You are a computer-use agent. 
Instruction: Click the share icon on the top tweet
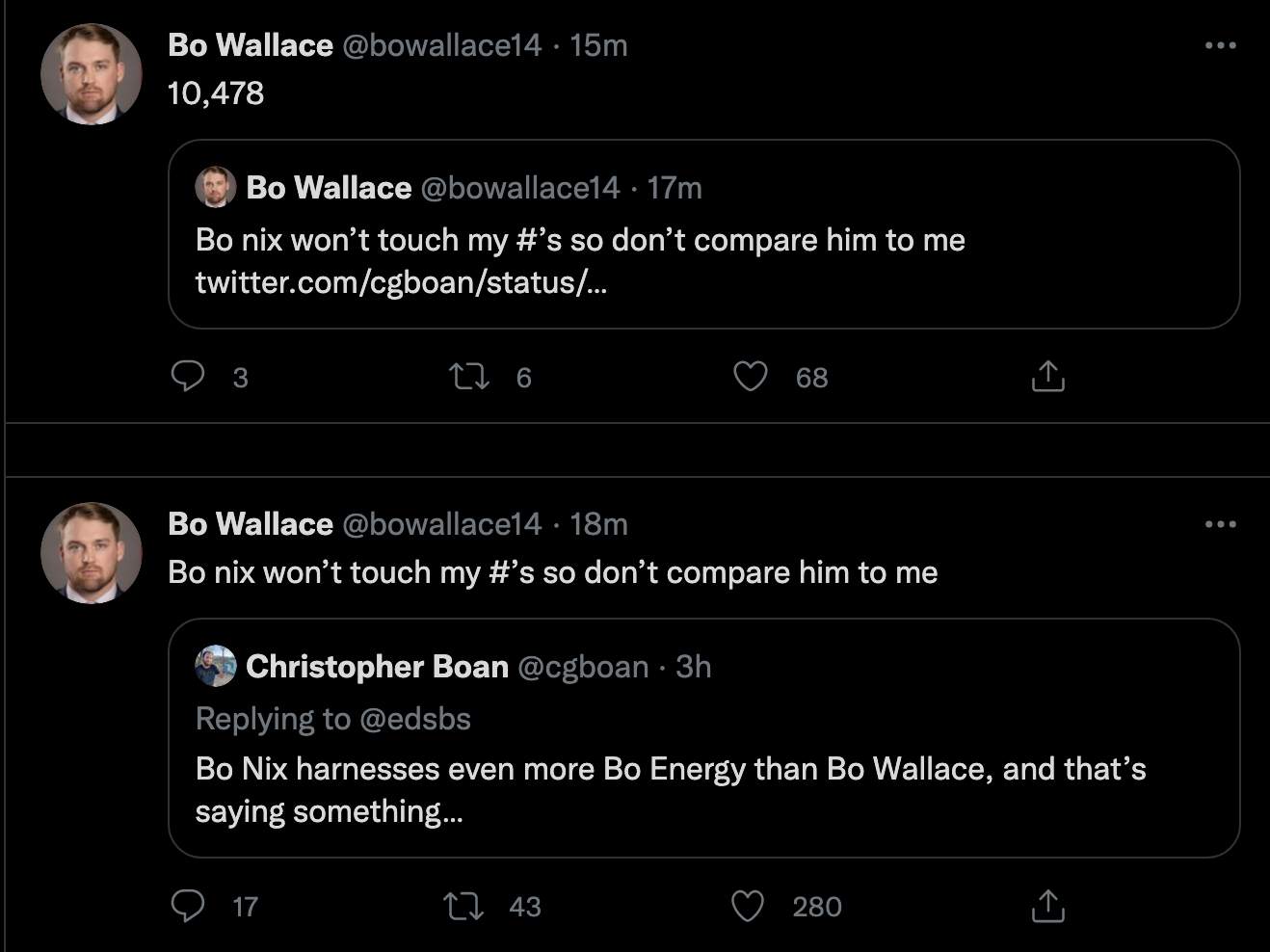(1046, 377)
